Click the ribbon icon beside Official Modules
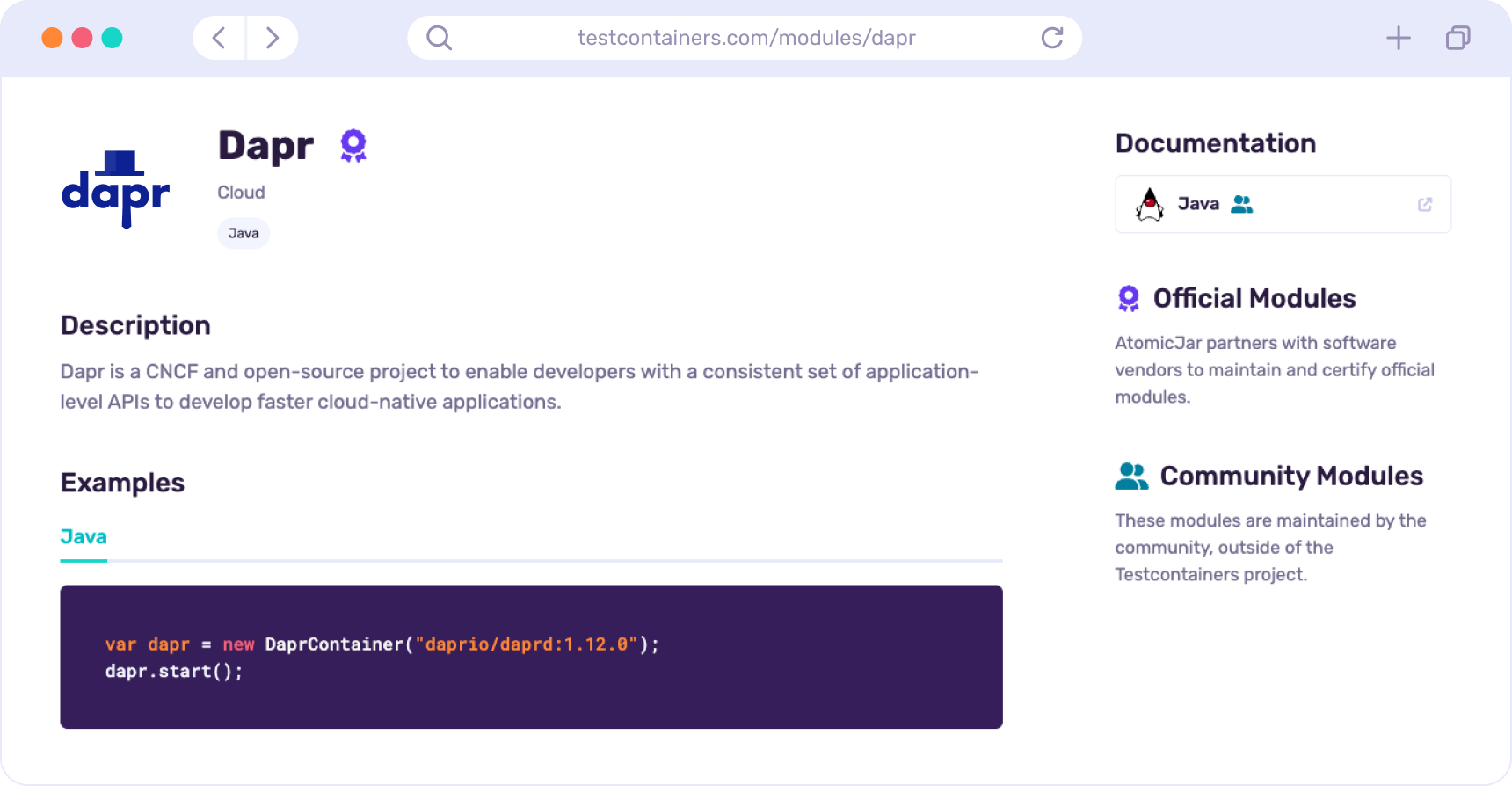The width and height of the screenshot is (1512, 786). 1129,299
